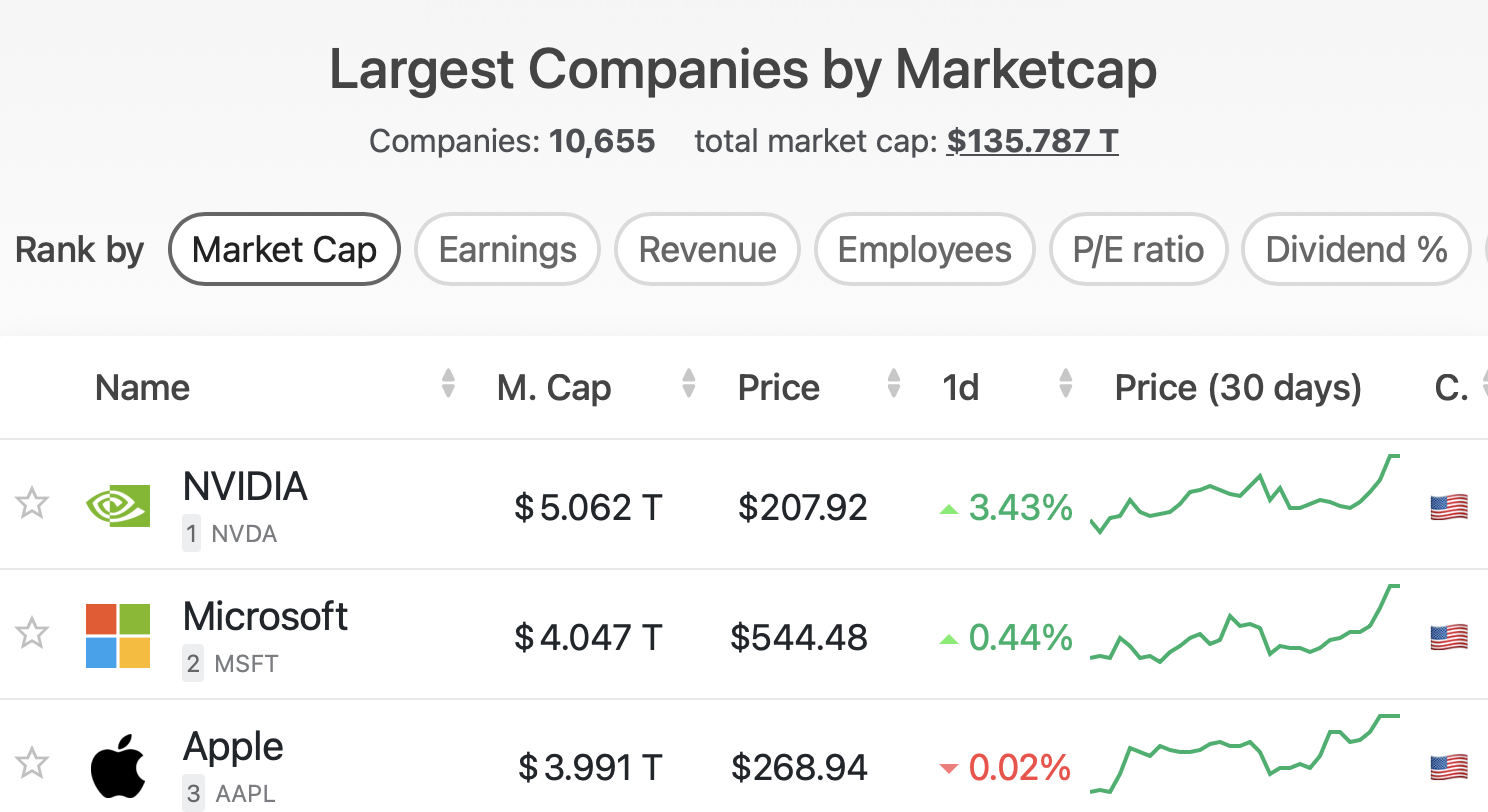Sort table by Name column arrows
This screenshot has height=812, width=1488.
pyautogui.click(x=448, y=384)
